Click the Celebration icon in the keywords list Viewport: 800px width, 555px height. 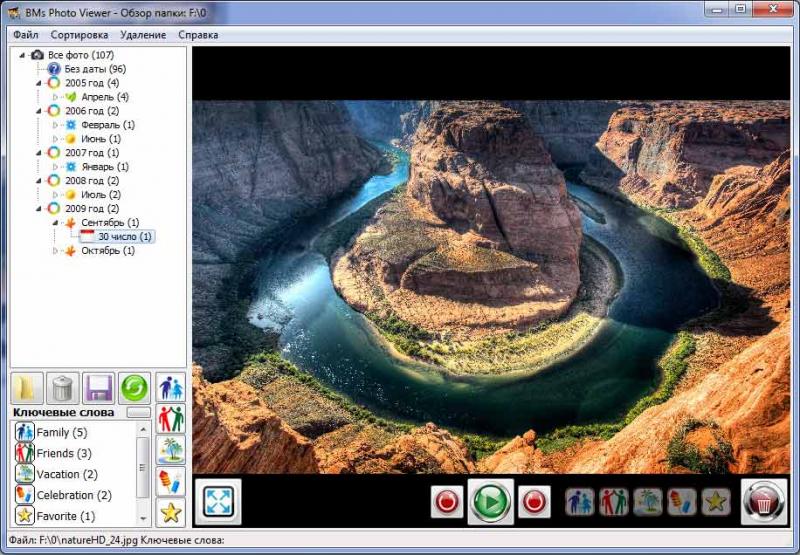24,495
